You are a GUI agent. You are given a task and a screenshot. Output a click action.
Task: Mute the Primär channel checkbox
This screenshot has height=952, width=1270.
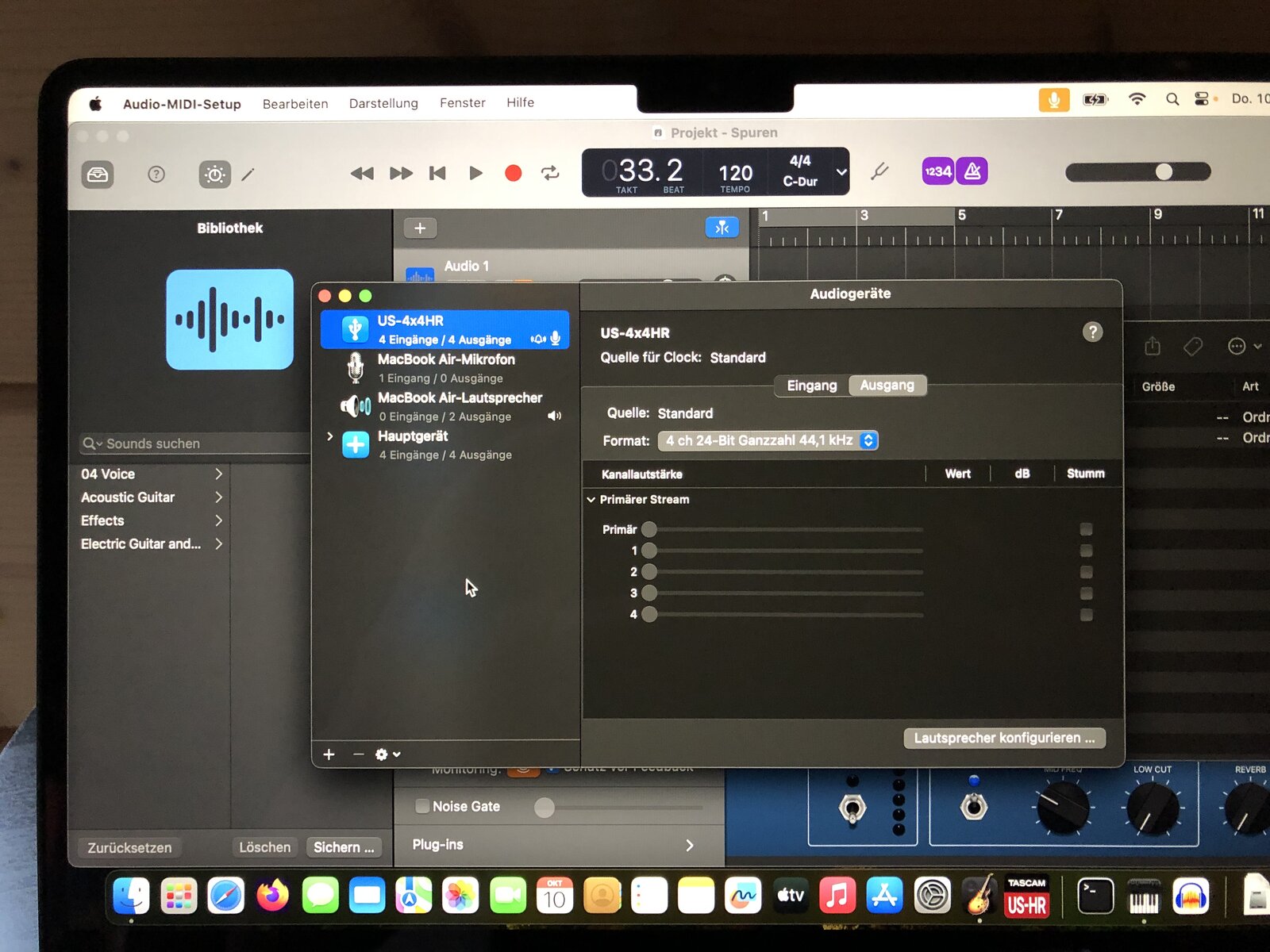(1086, 529)
